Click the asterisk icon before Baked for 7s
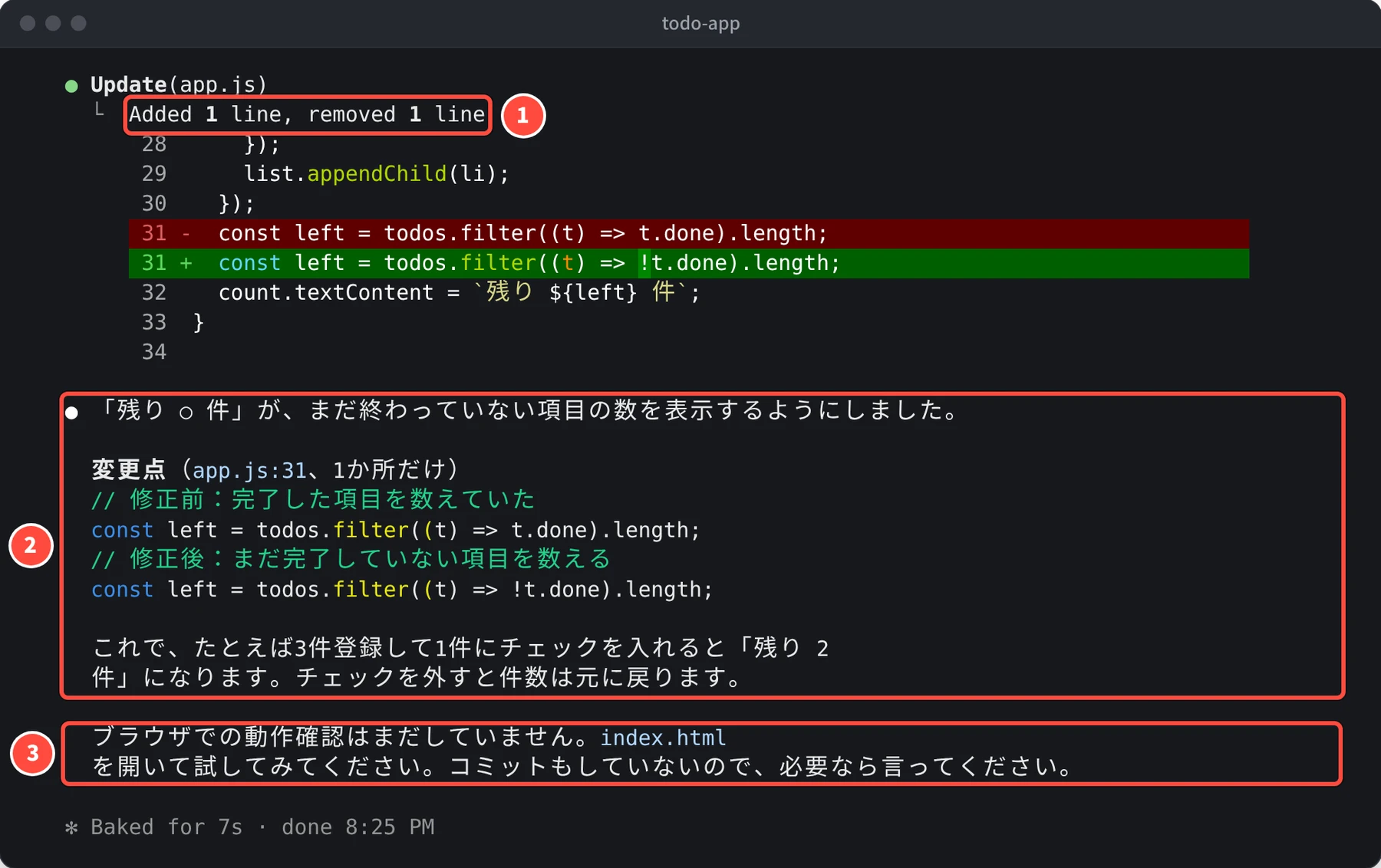Viewport: 1381px width, 868px height. click(x=71, y=827)
